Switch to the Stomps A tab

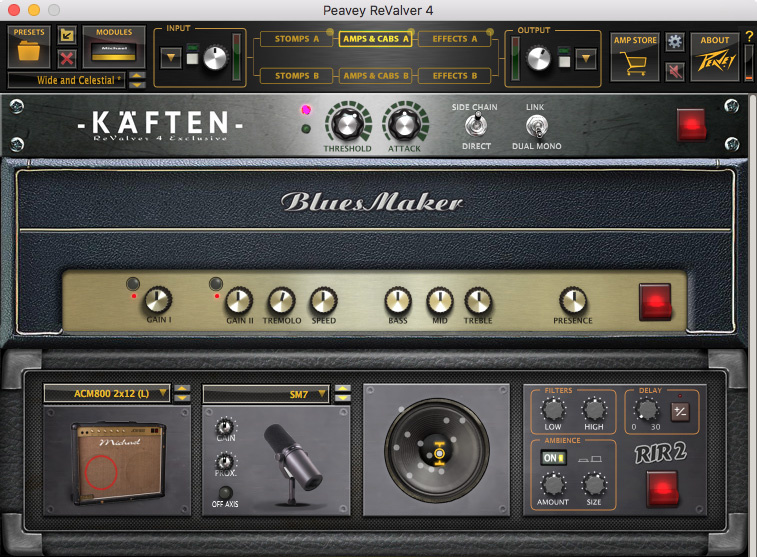(297, 39)
